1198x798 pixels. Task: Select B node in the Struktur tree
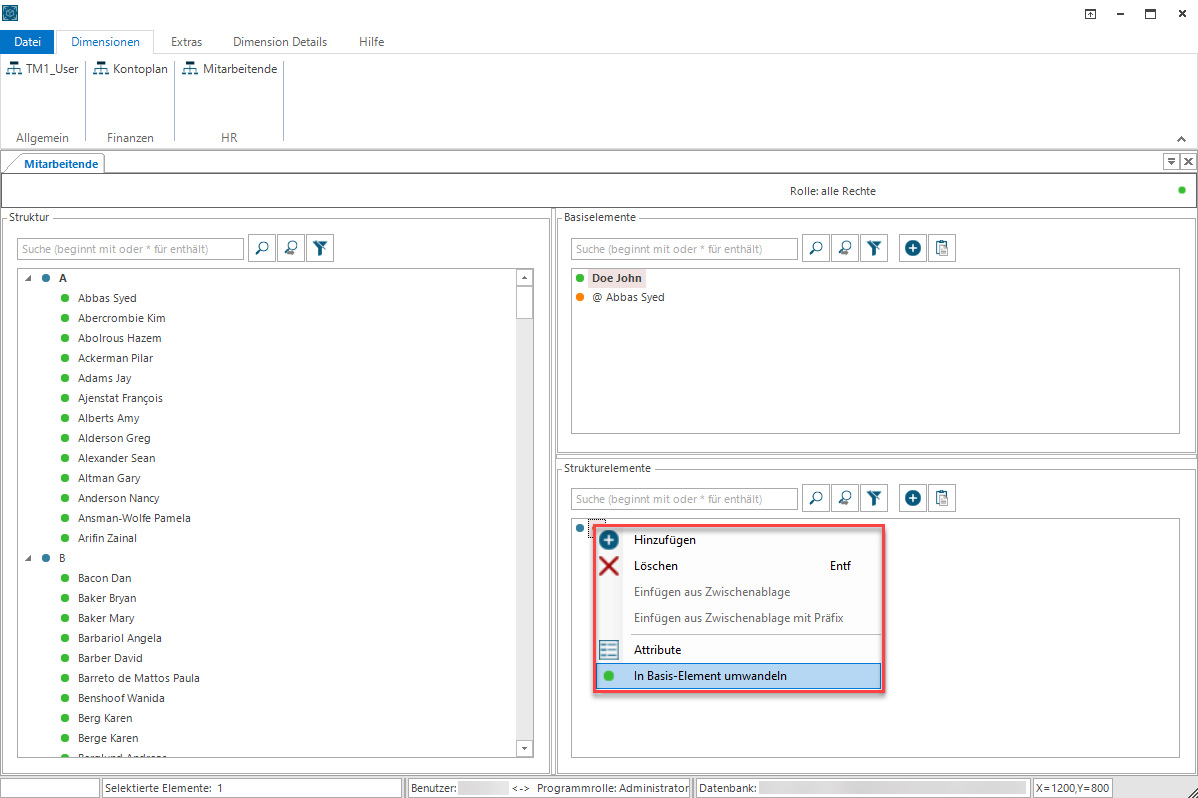coord(63,558)
